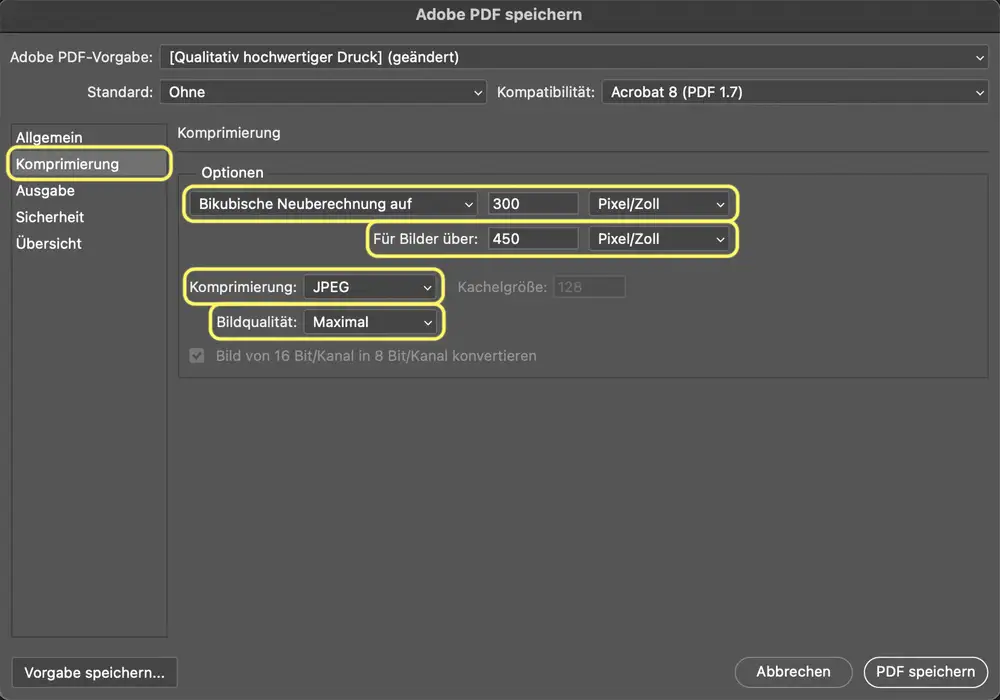Click the Adobe PDF-Vorgabe: label

pos(82,57)
